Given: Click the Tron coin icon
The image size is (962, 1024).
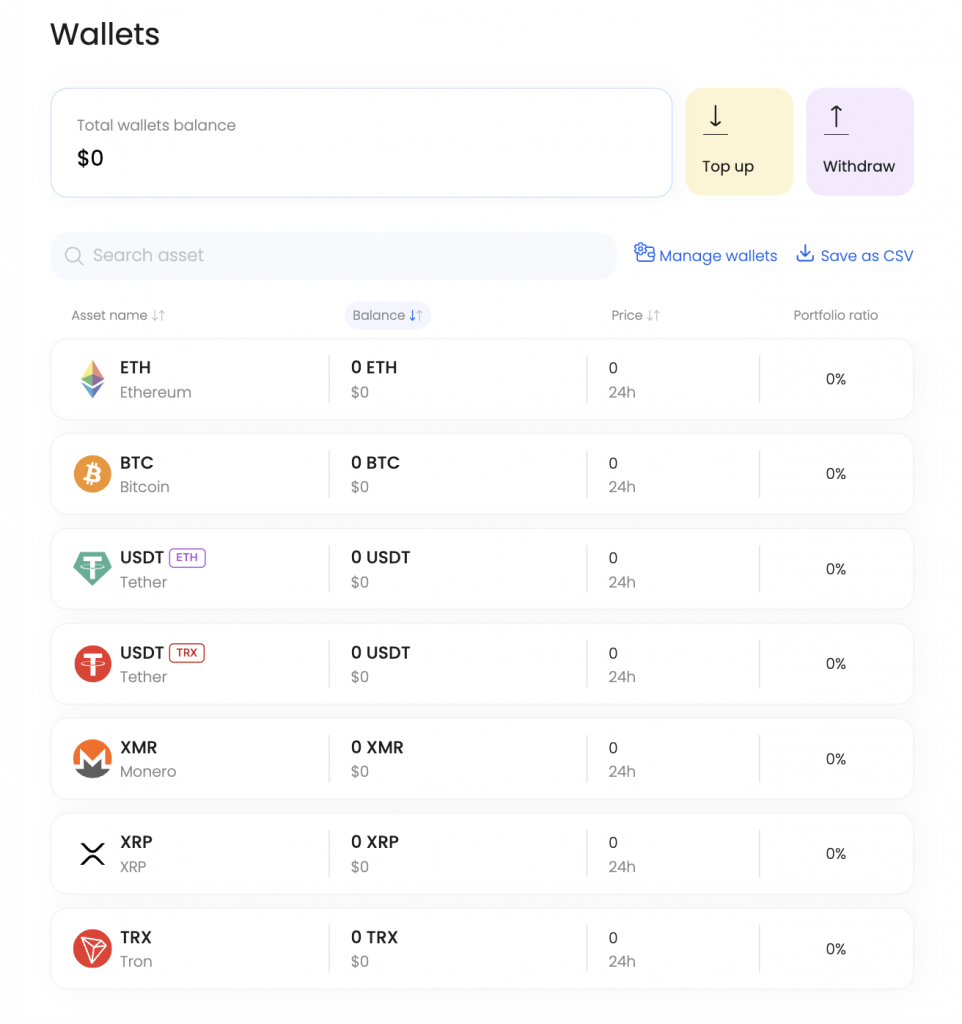Looking at the screenshot, I should click(92, 948).
